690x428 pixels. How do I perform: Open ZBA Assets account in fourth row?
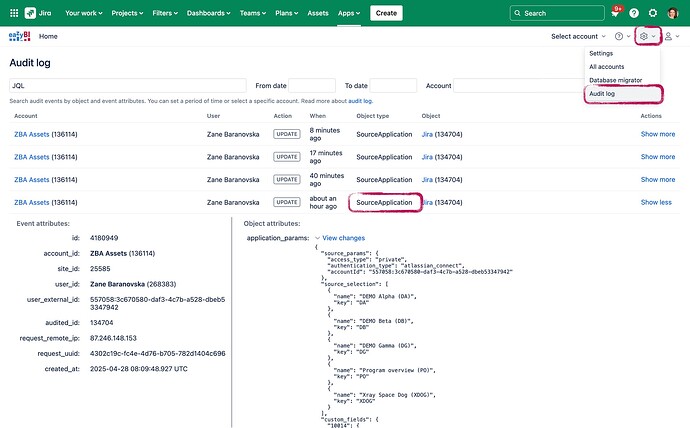32,202
